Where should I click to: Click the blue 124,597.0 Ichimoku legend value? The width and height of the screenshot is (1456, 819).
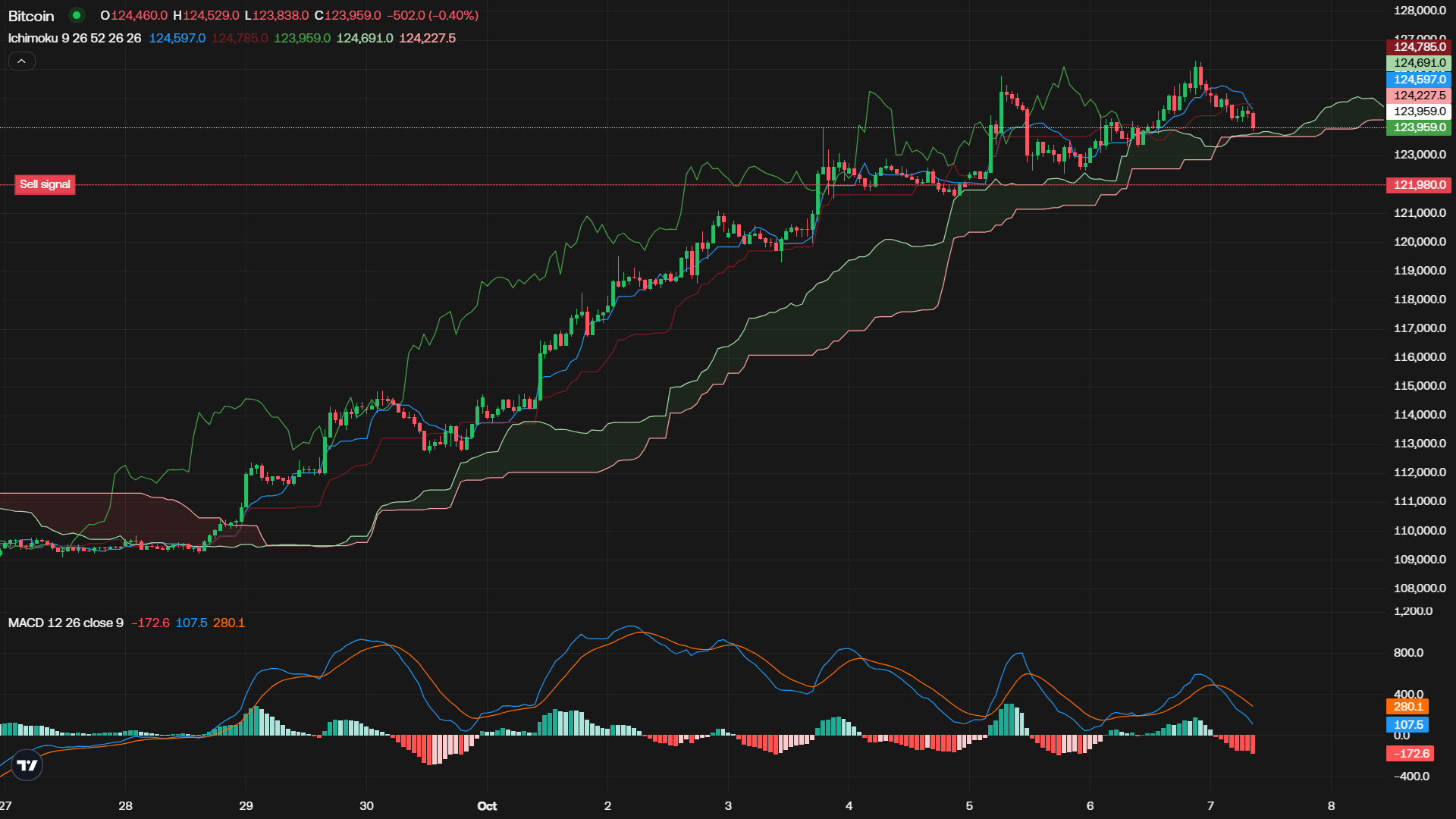(177, 38)
